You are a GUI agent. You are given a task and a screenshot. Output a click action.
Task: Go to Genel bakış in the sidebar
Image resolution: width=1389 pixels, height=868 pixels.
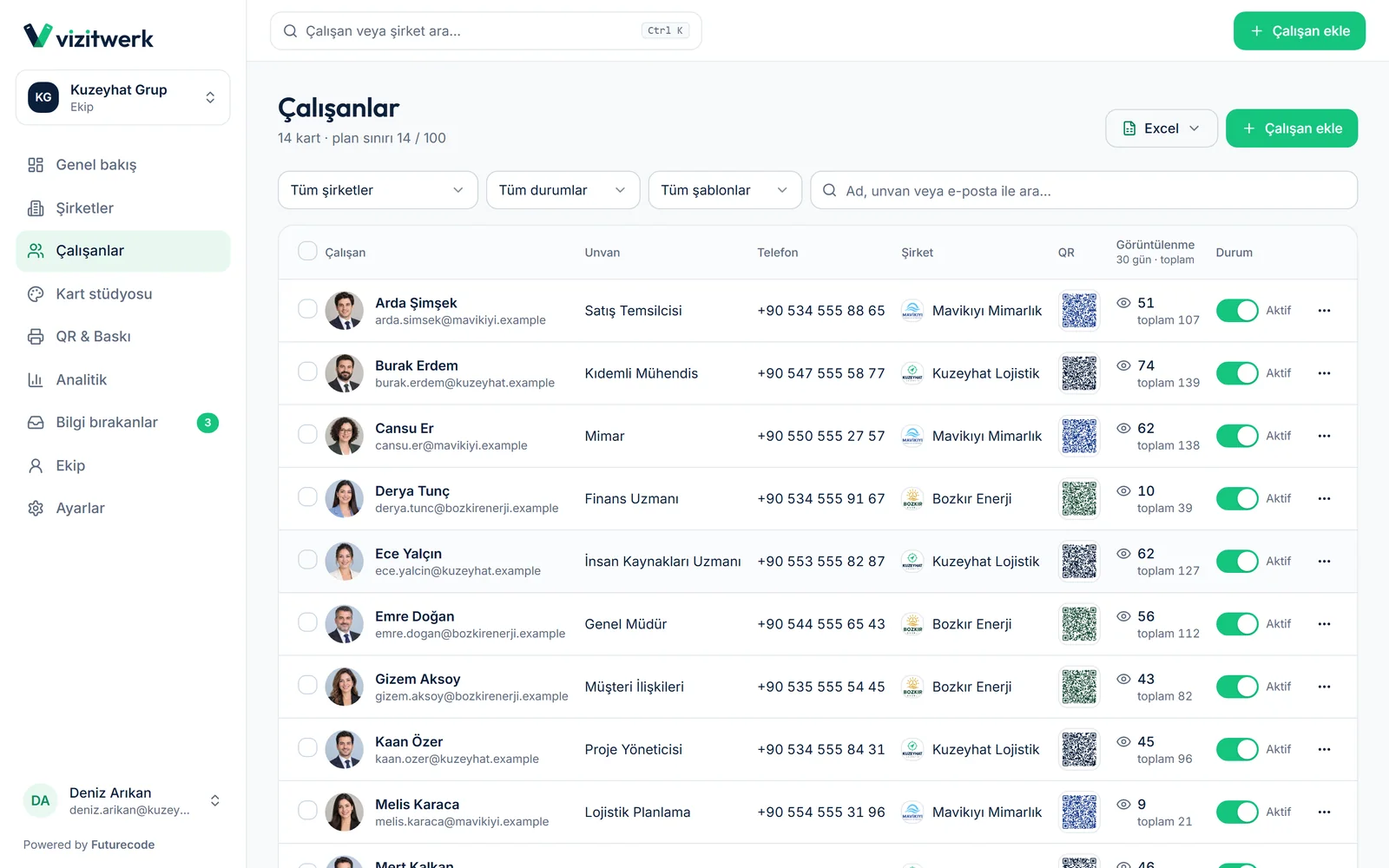coord(123,165)
